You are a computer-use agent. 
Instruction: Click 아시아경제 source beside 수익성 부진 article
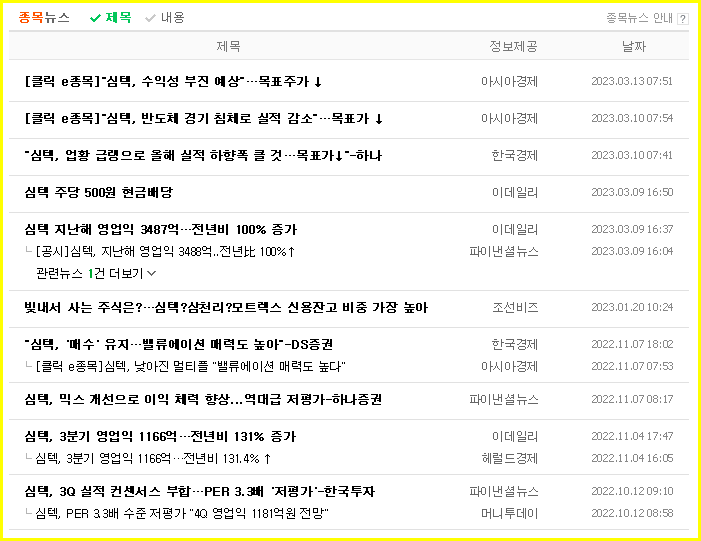point(510,81)
